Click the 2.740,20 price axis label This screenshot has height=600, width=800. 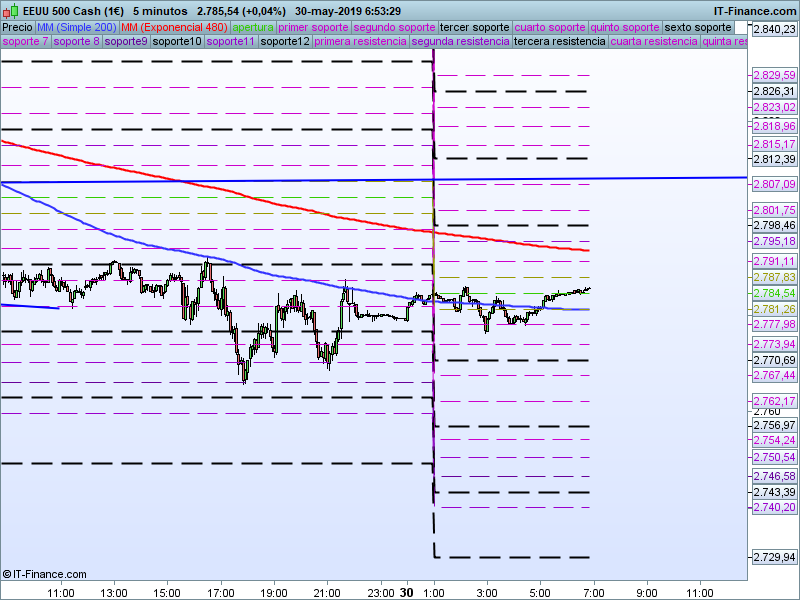(774, 507)
